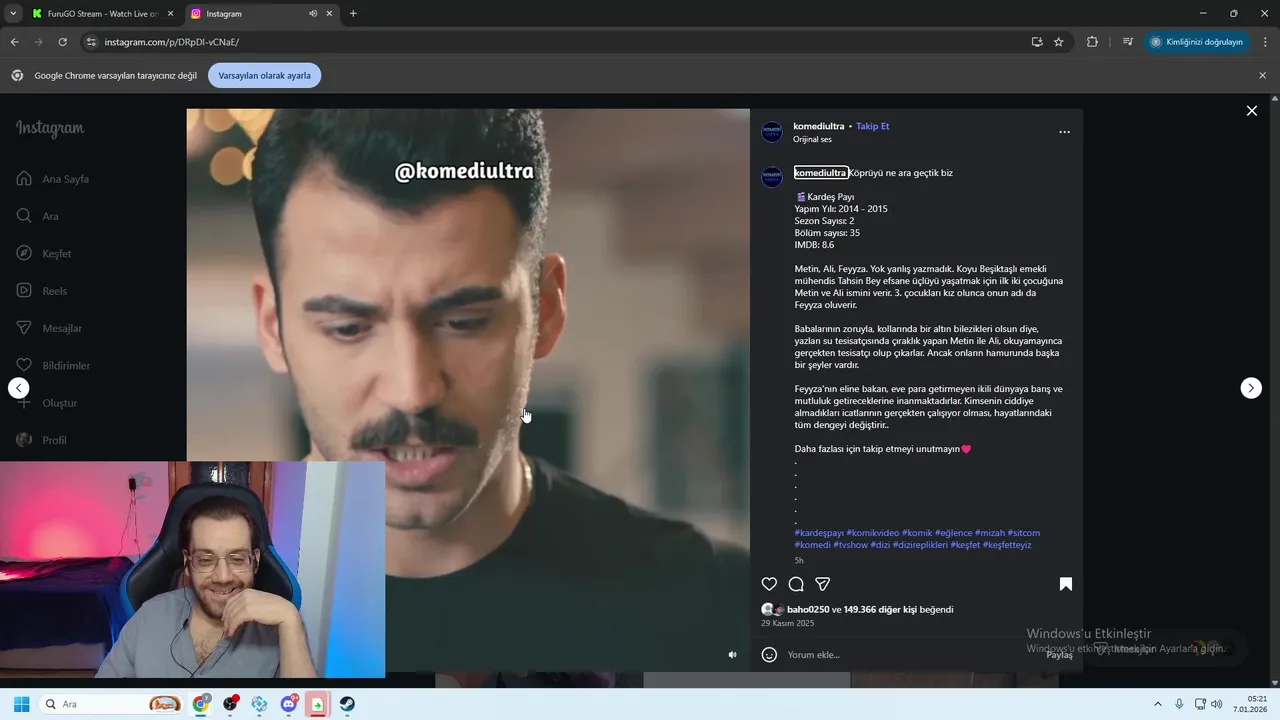Bookmark this page with the star icon
The image size is (1280, 720).
click(x=1059, y=42)
